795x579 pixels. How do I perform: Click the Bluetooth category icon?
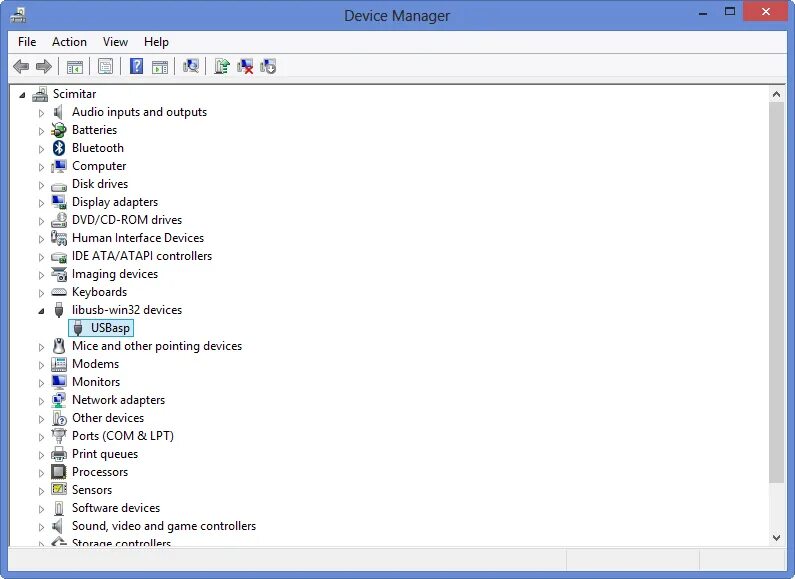click(59, 148)
